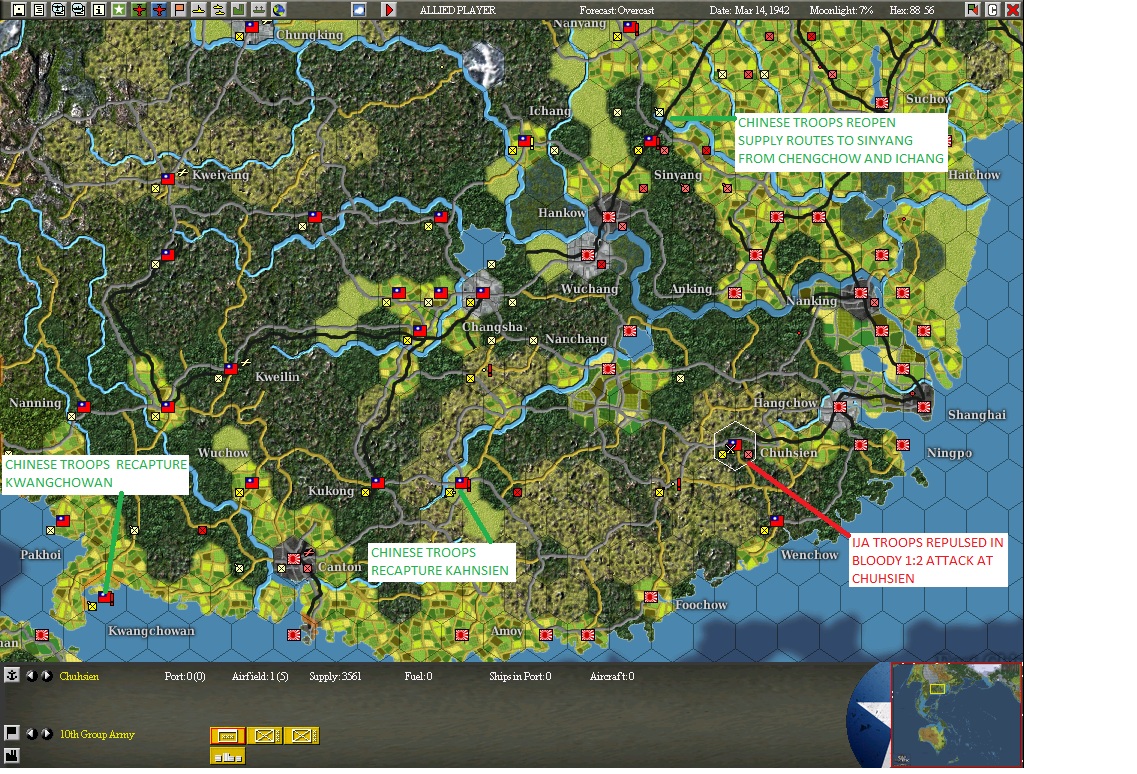
Task: Open the reports list icon in toolbar
Action: pyautogui.click(x=38, y=9)
